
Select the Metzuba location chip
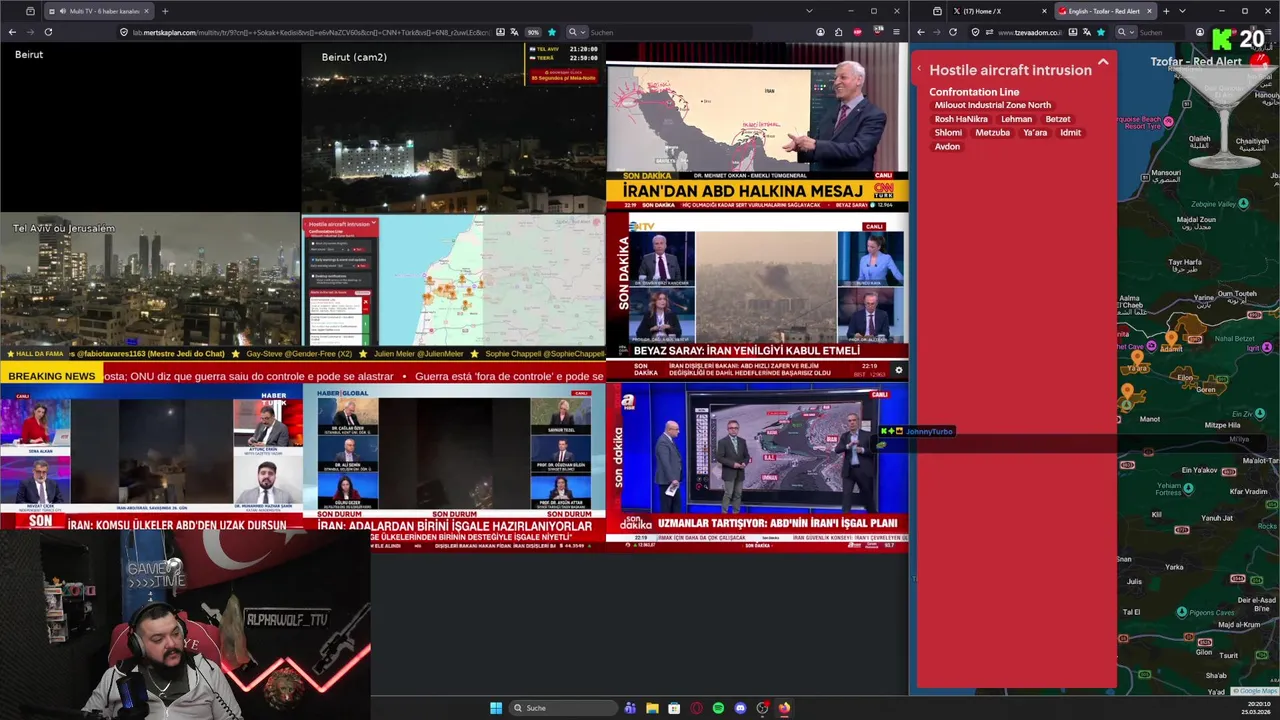[x=993, y=133]
